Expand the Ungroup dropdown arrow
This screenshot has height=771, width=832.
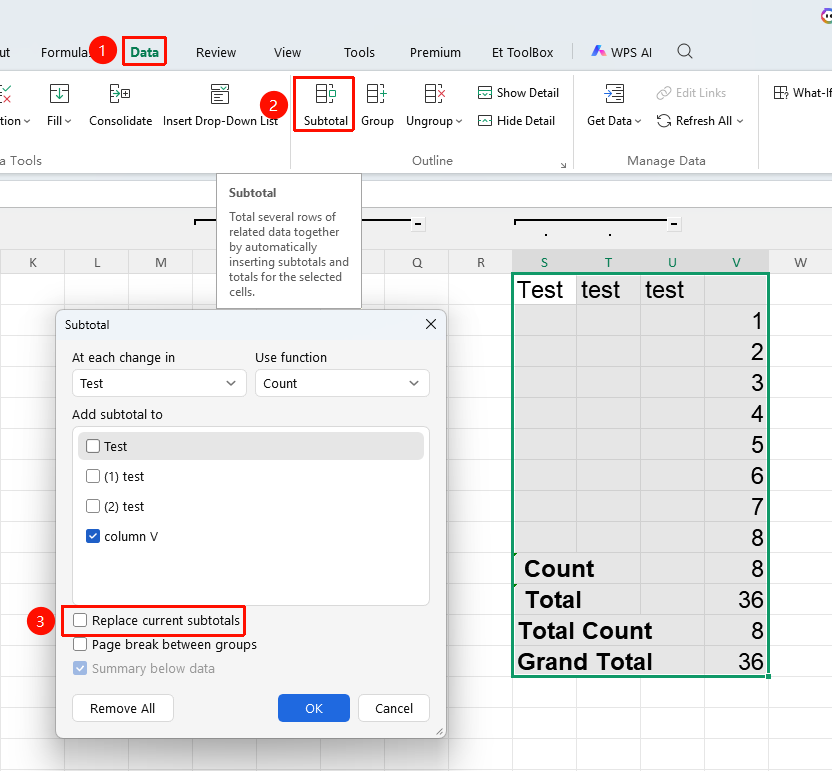click(x=459, y=122)
